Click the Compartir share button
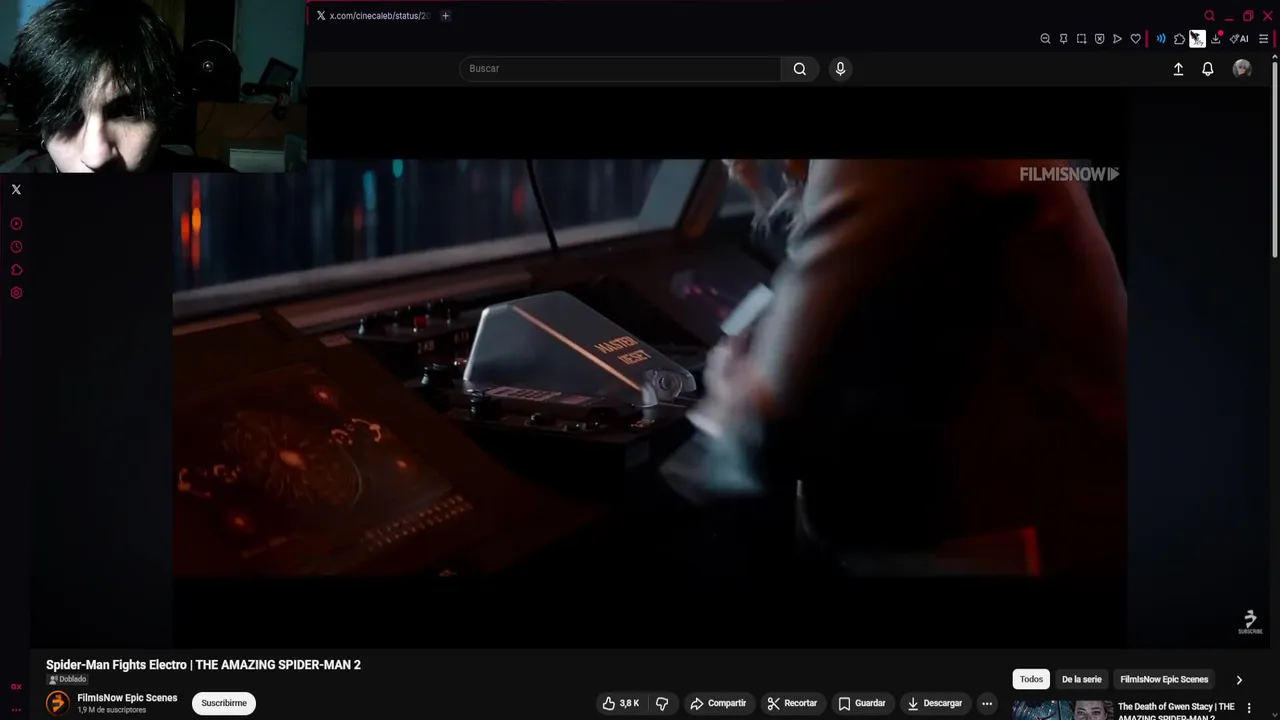This screenshot has height=720, width=1280. pyautogui.click(x=718, y=703)
